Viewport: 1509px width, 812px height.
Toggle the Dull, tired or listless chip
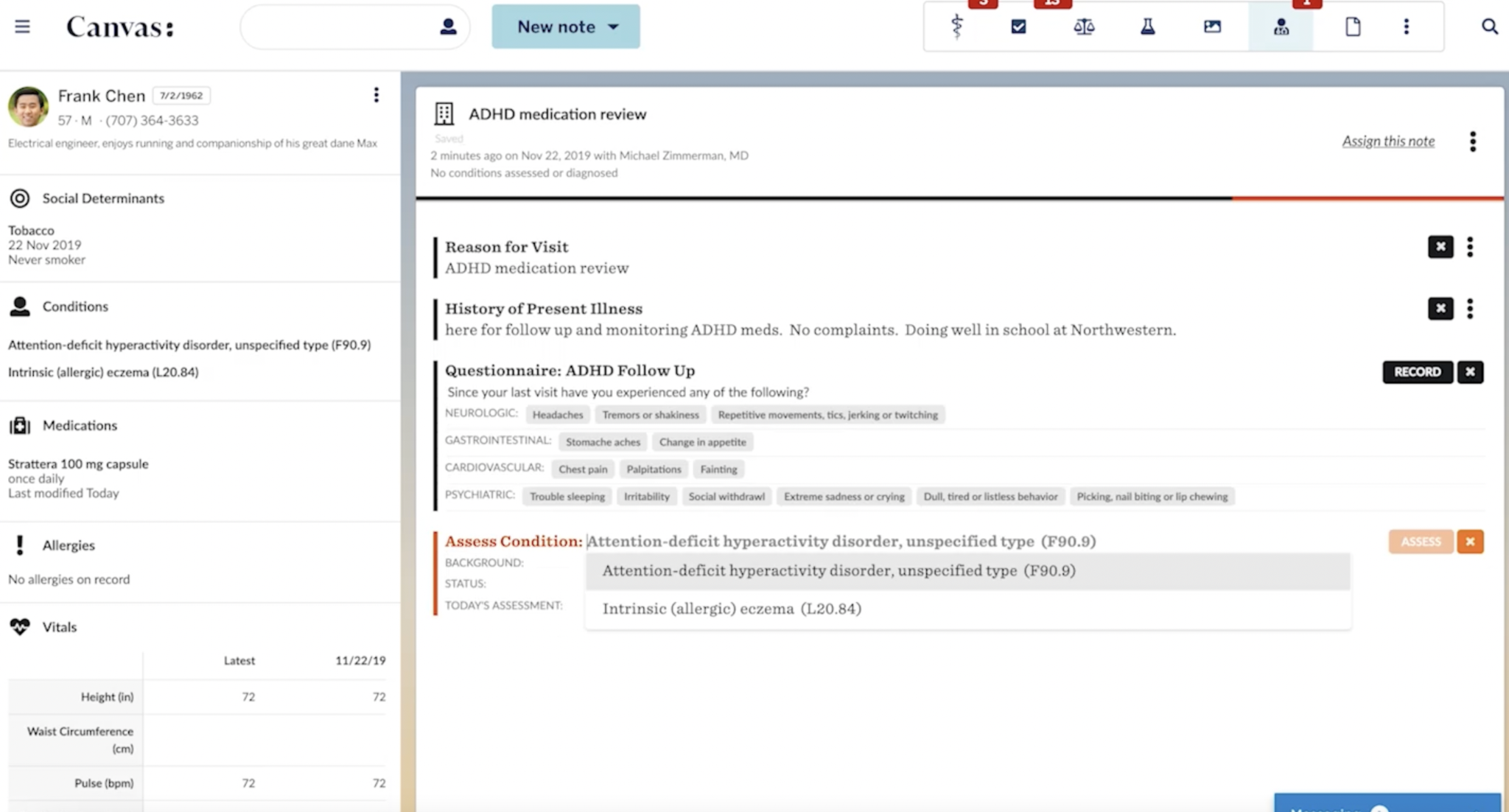pos(990,497)
